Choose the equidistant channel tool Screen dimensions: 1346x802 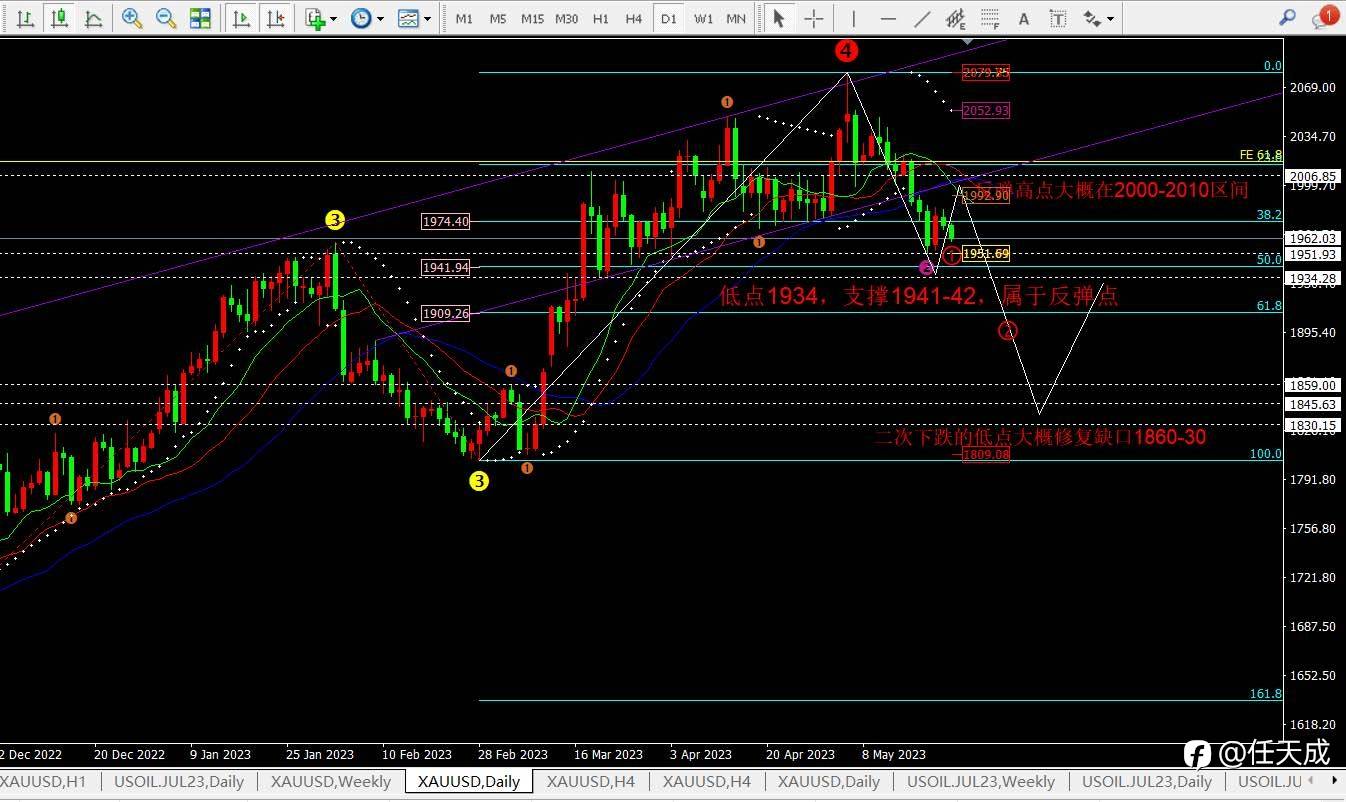956,18
